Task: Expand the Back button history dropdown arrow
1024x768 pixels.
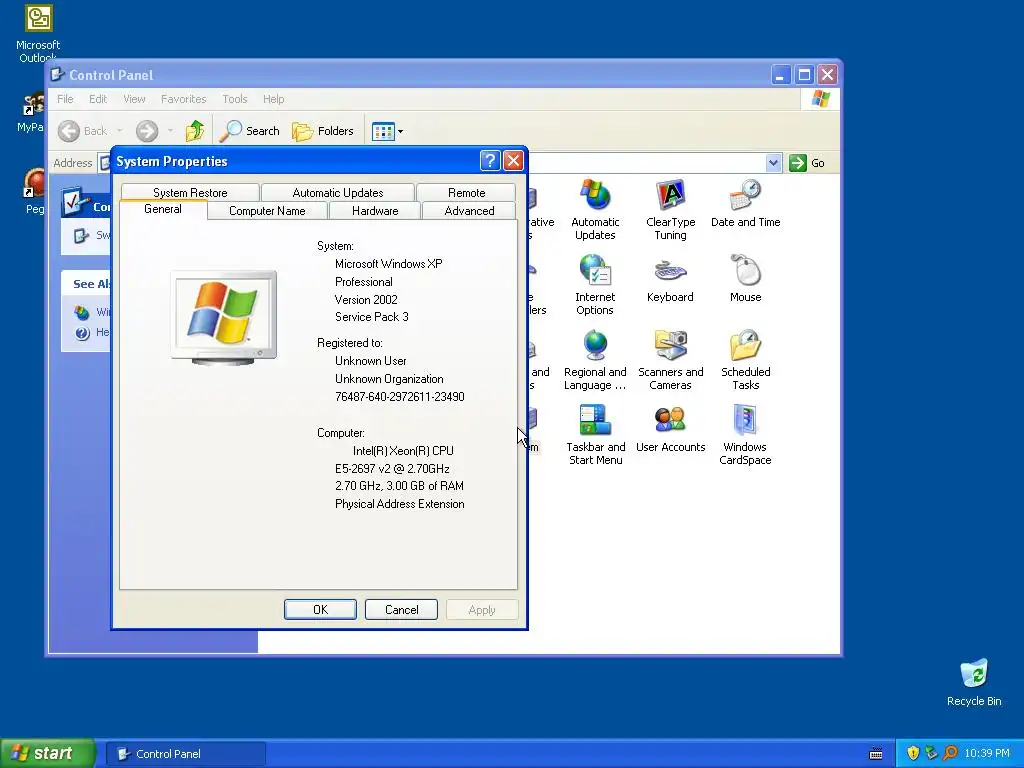Action: [x=120, y=131]
